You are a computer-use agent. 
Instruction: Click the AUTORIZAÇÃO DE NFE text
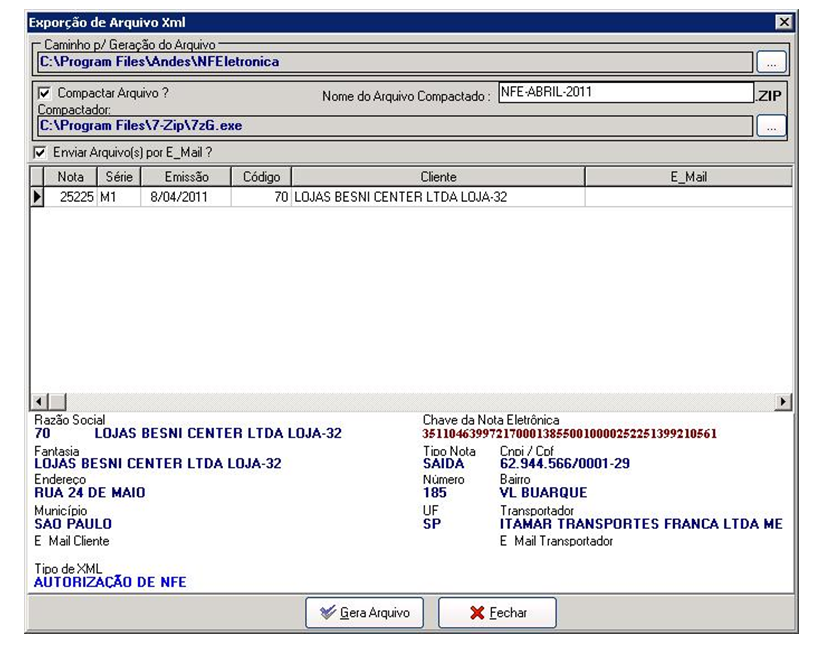[110, 583]
